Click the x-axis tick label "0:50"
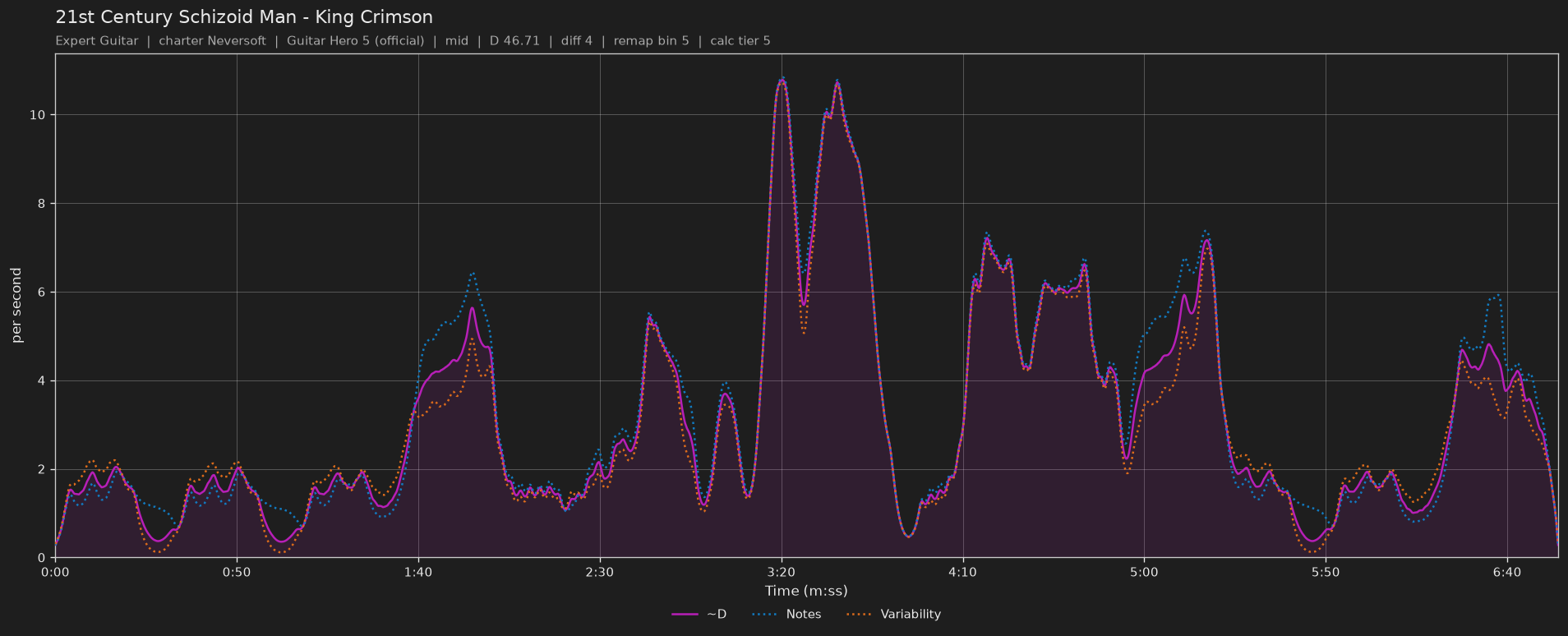The image size is (1568, 636). click(237, 572)
